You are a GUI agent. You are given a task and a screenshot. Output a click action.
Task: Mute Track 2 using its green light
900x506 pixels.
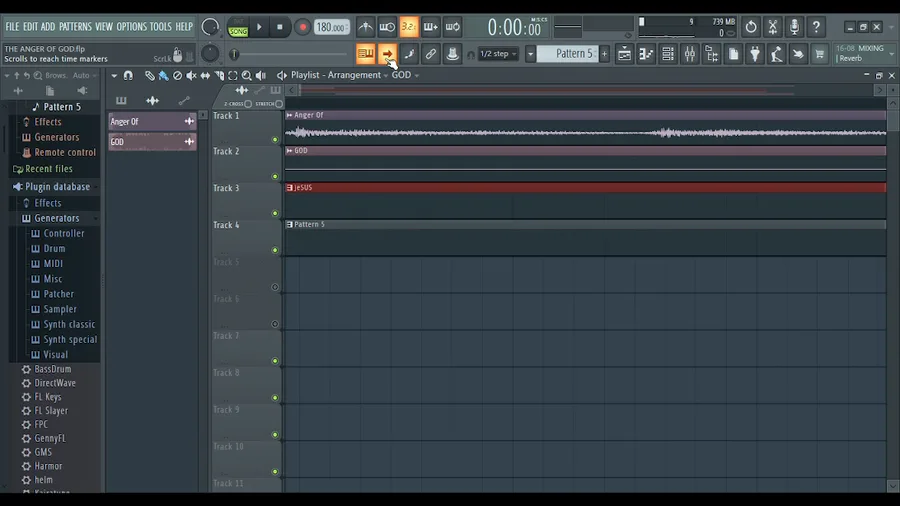275,176
